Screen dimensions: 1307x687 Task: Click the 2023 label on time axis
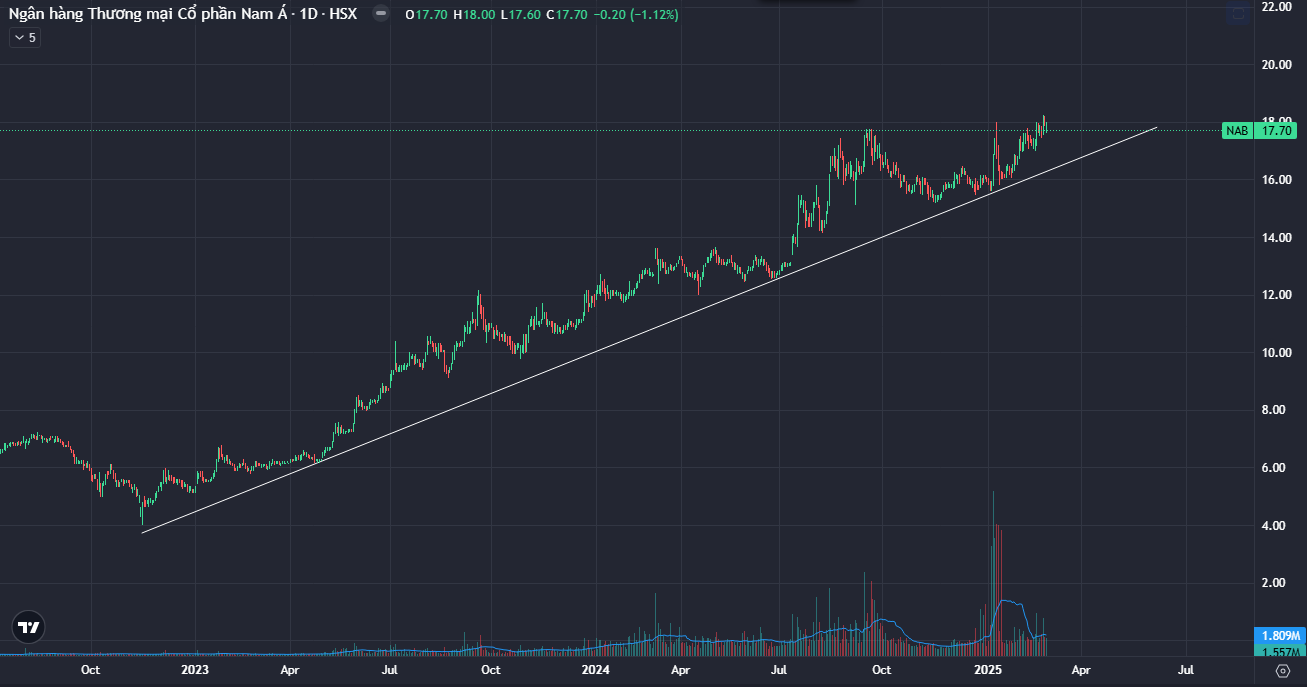click(195, 670)
